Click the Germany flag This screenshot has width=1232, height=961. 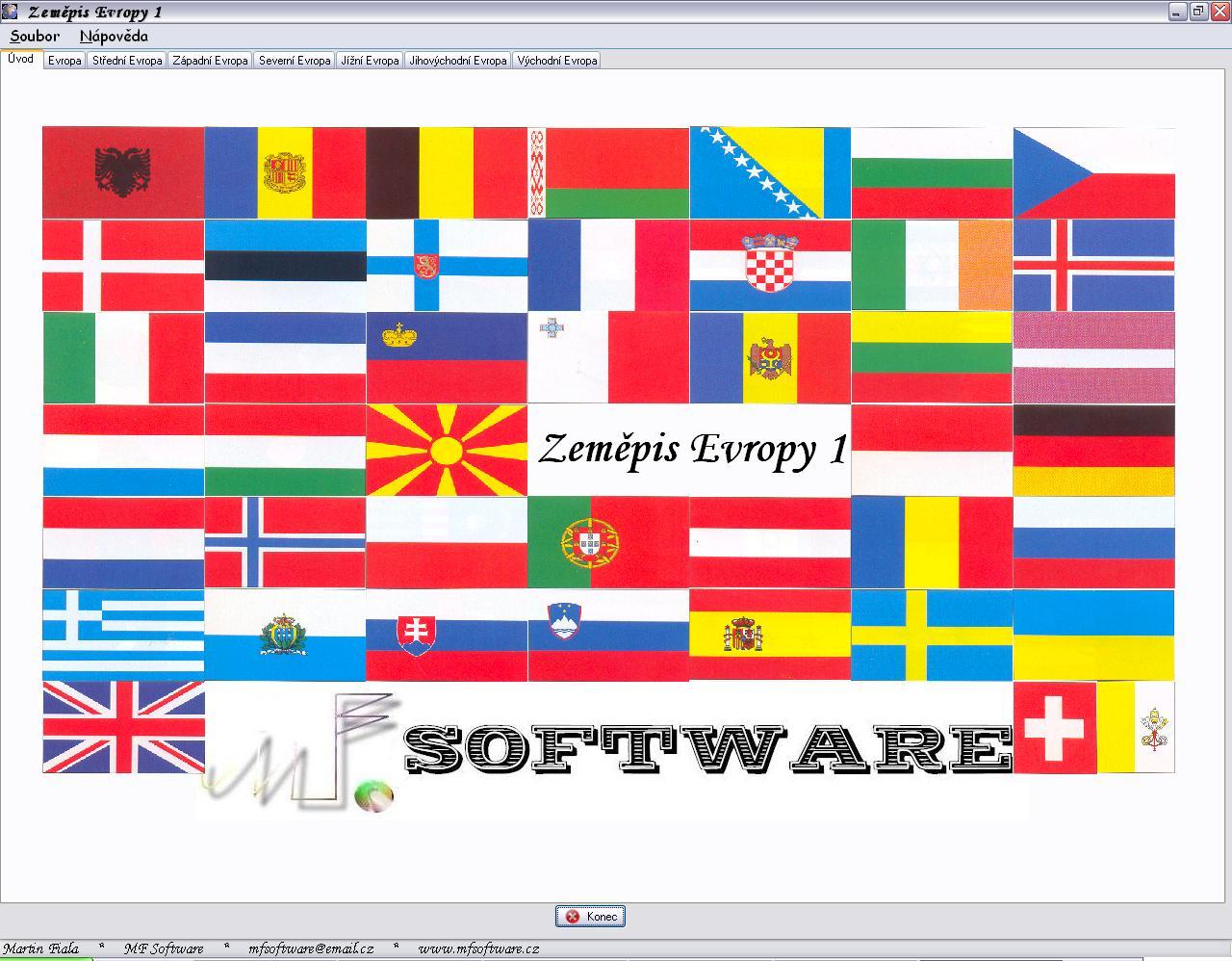[x=1093, y=450]
